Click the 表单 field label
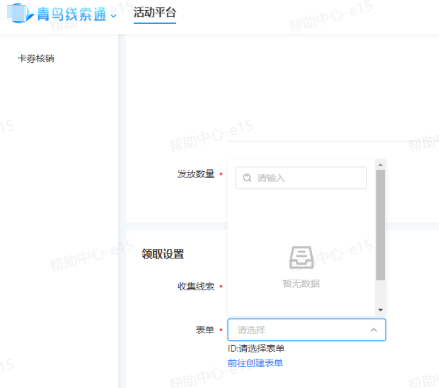 click(205, 330)
